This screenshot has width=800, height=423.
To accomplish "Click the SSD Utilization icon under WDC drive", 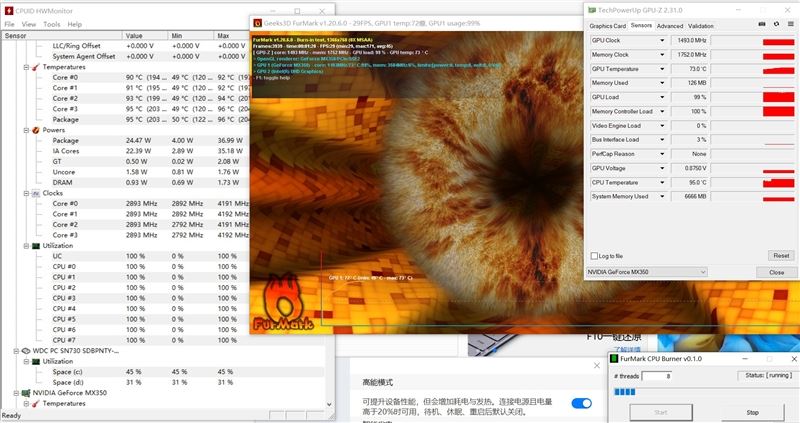I will click(x=36, y=361).
